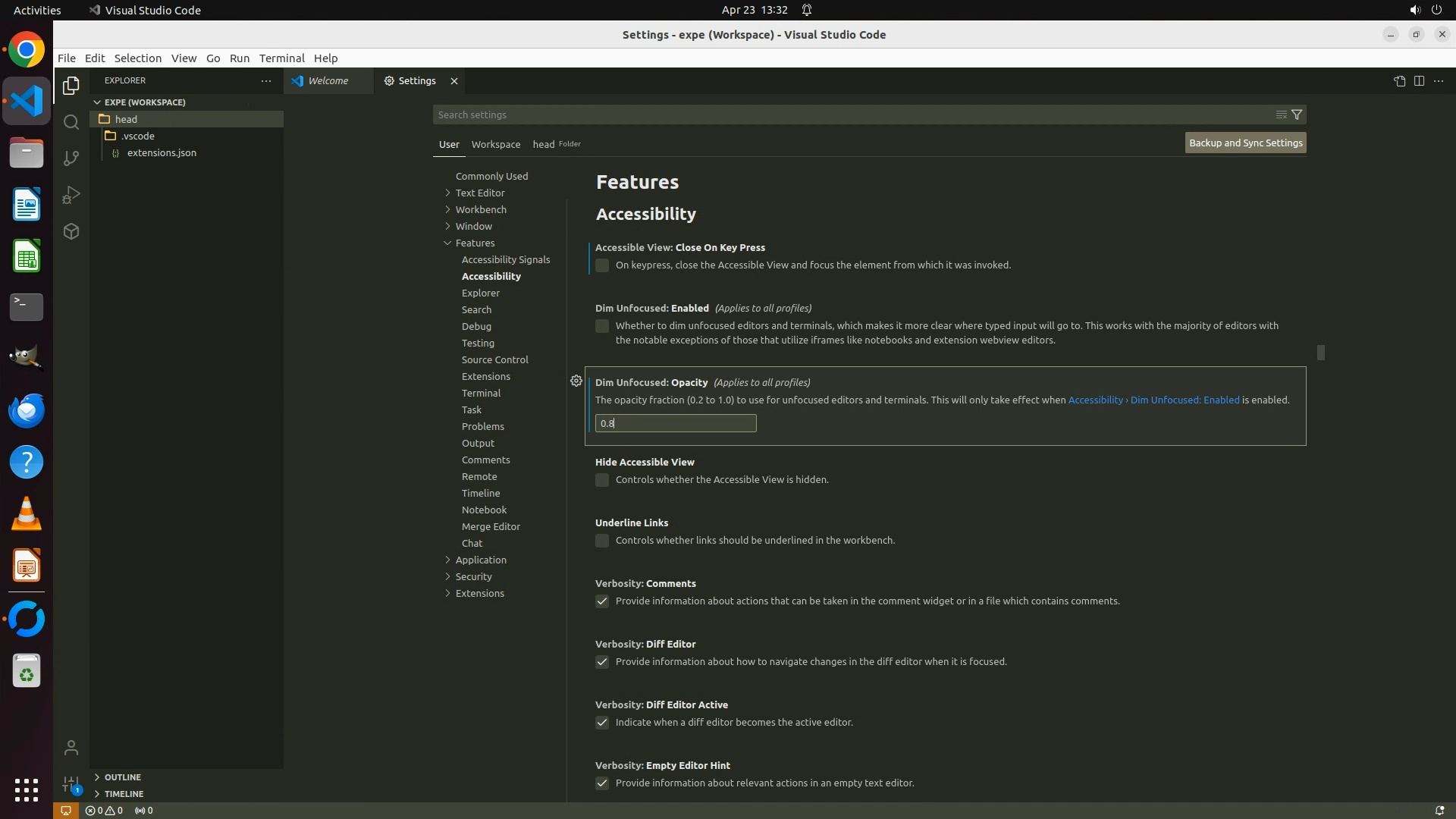Enable Dim Unfocused: Enabled checkbox
This screenshot has height=819, width=1456.
tap(602, 326)
